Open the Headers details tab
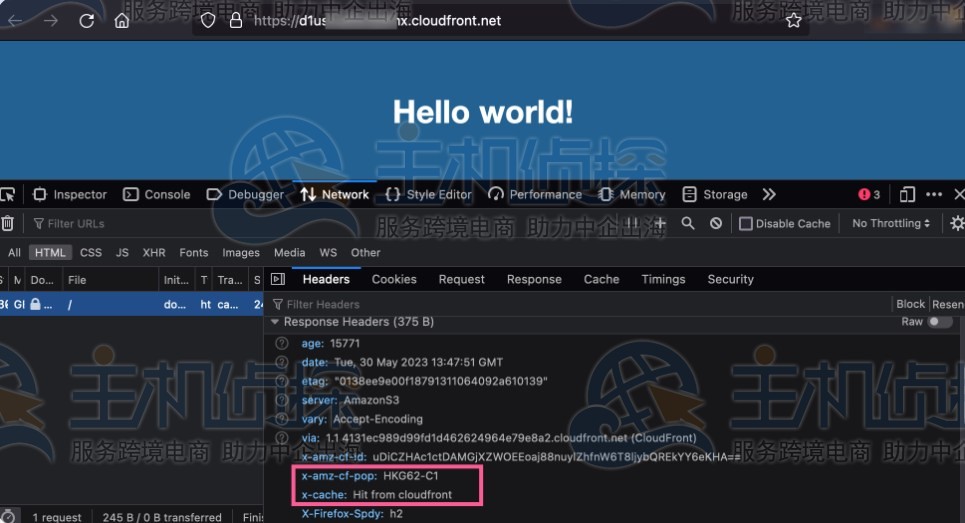 326,279
